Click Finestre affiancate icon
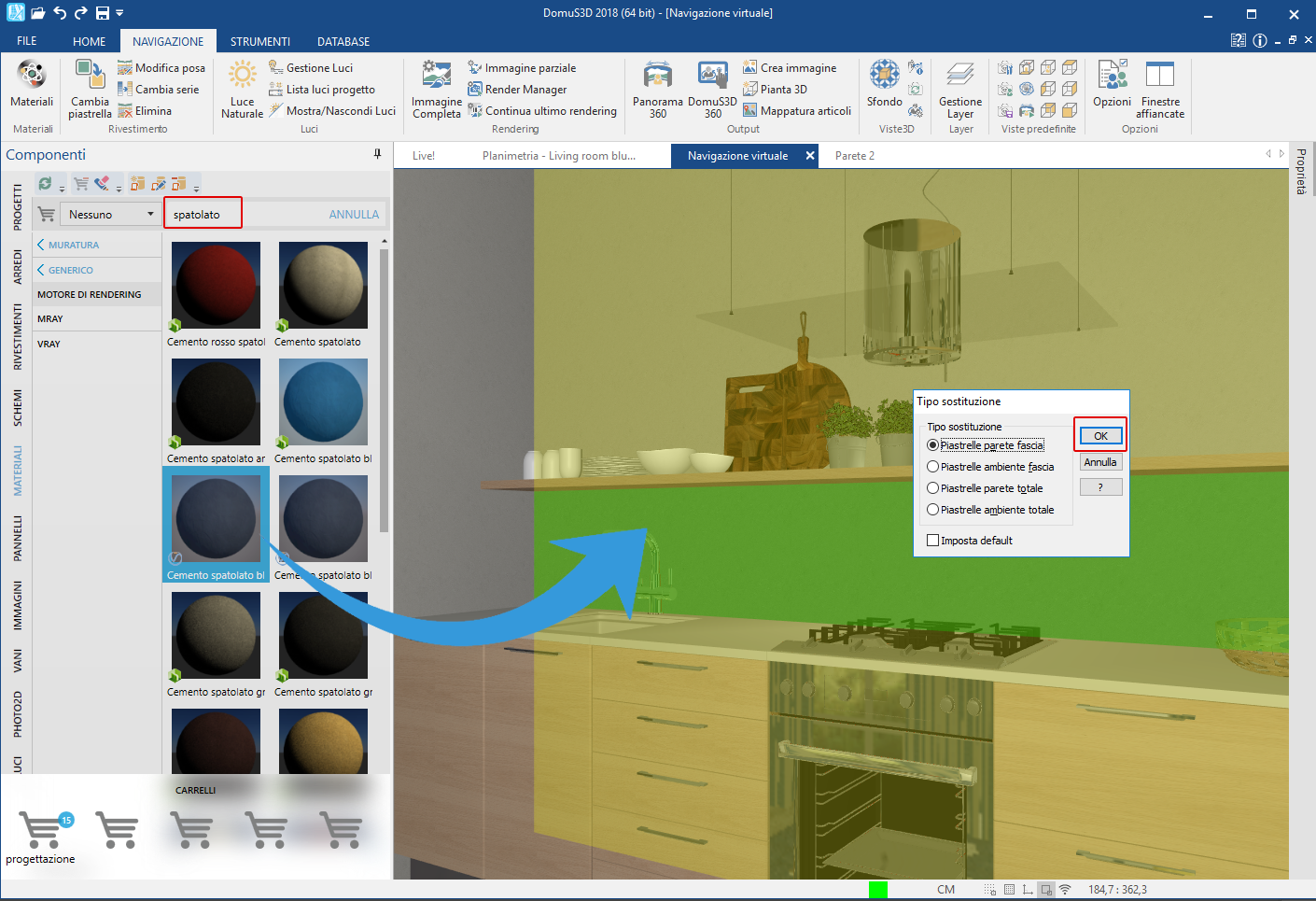 coord(1159,75)
